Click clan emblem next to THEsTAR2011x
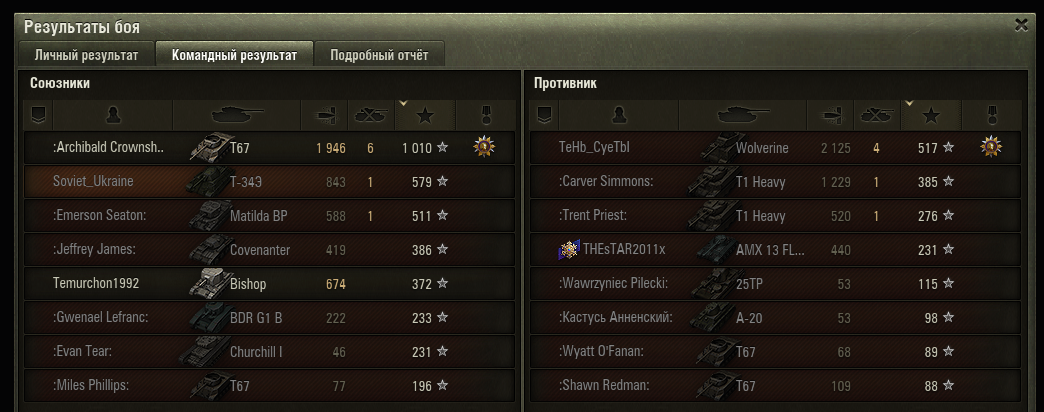Image resolution: width=1044 pixels, height=412 pixels. pos(569,249)
